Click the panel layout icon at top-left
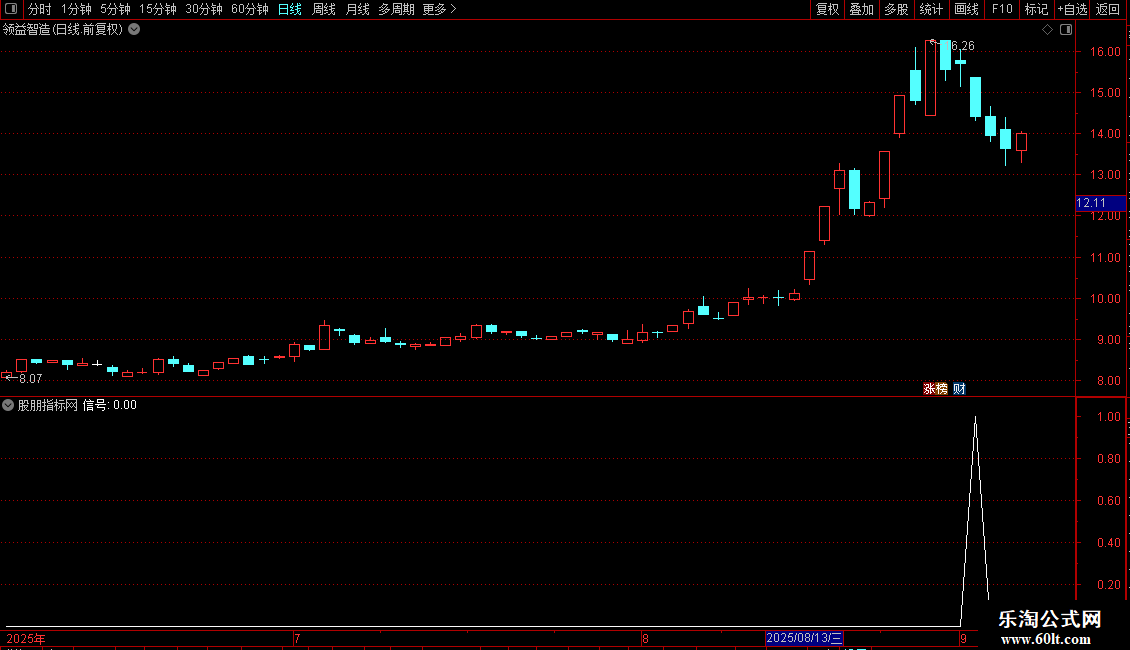Image resolution: width=1130 pixels, height=650 pixels. tap(11, 9)
